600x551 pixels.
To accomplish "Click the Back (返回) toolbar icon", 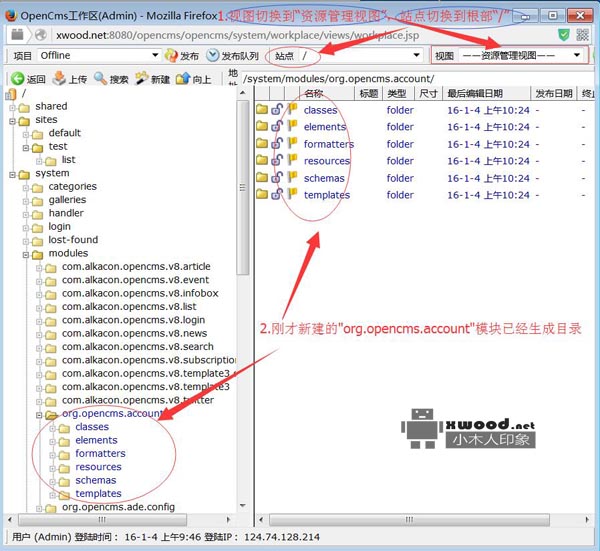I will tap(17, 79).
